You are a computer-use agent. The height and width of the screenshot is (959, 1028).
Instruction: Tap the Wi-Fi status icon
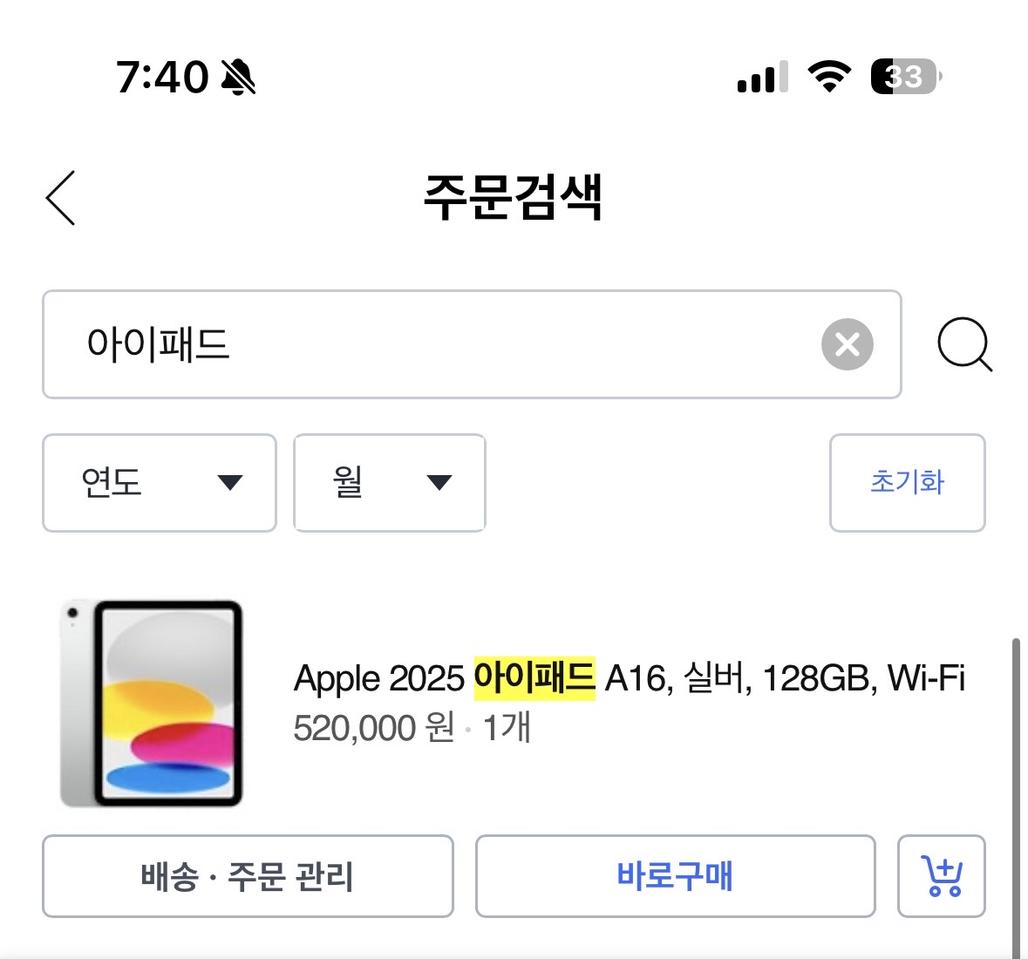click(x=829, y=76)
